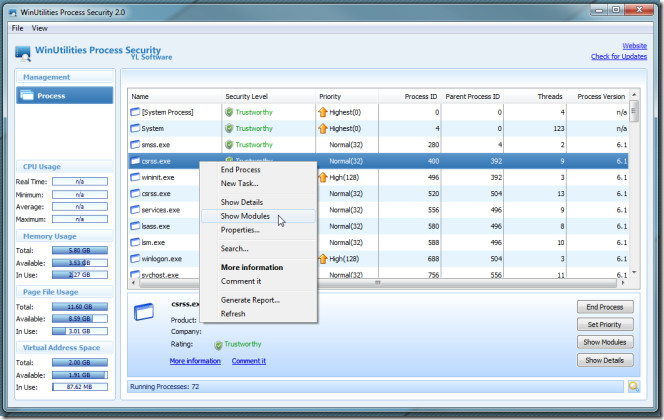Click the lsass.exe process icon
The image size is (664, 420).
(135, 226)
